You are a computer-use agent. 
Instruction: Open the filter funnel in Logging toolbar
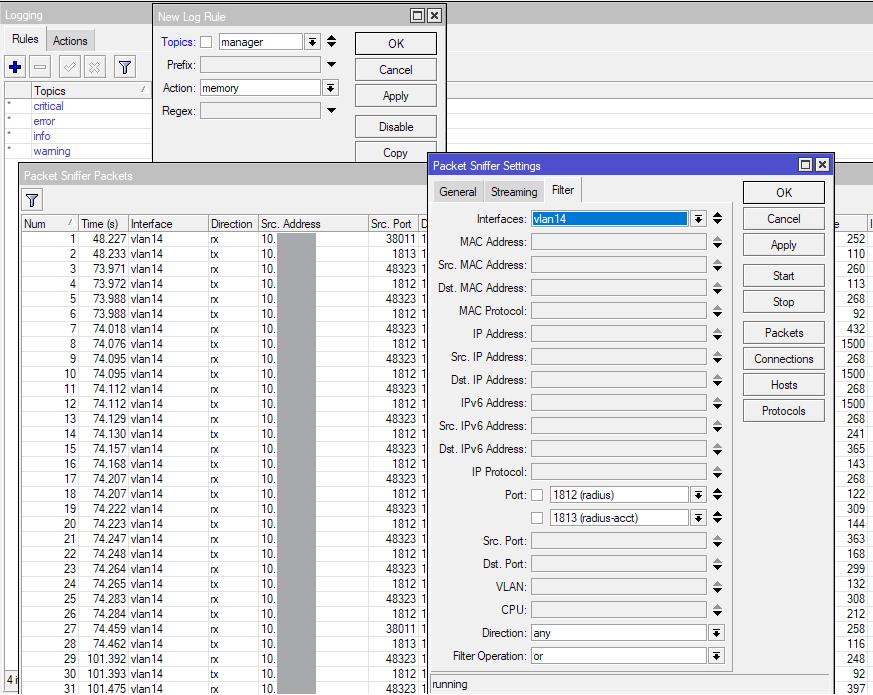click(124, 67)
